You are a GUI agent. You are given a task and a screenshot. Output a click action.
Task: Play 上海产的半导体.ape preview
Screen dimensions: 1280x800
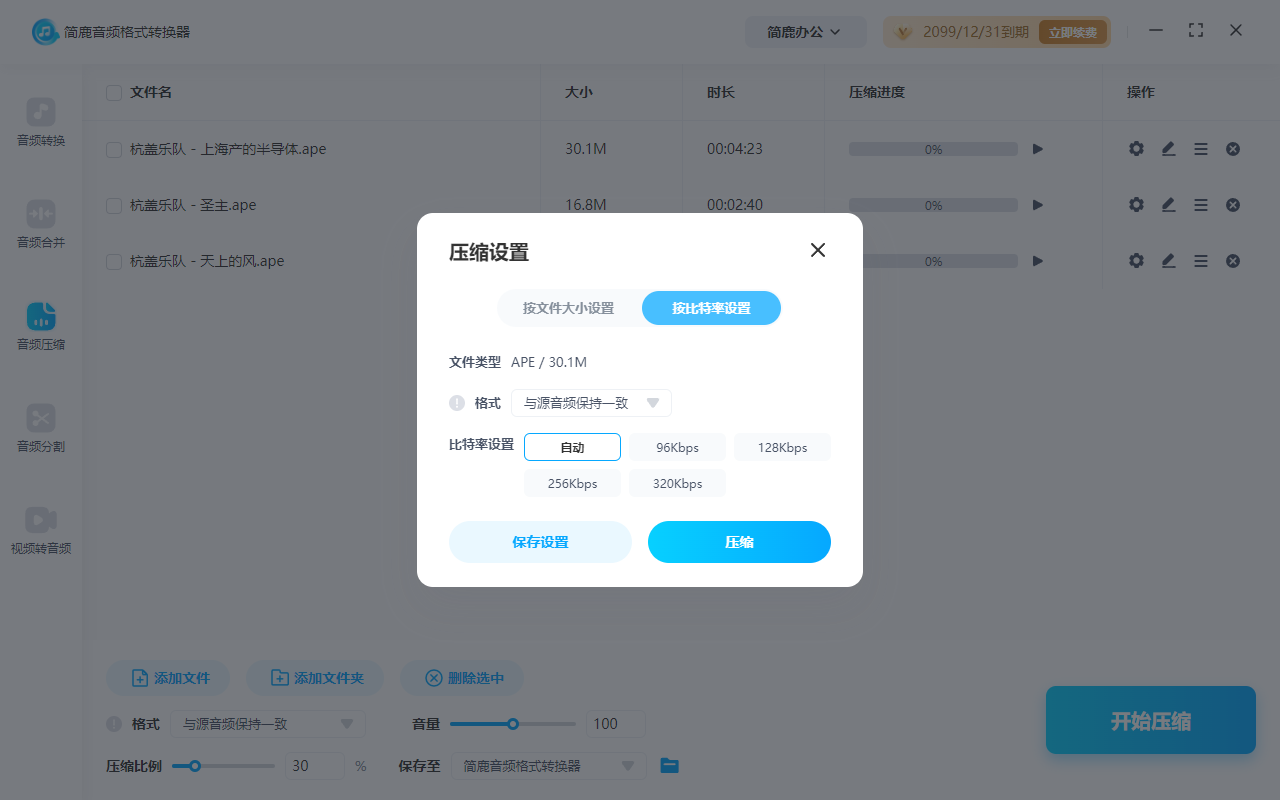click(1038, 149)
